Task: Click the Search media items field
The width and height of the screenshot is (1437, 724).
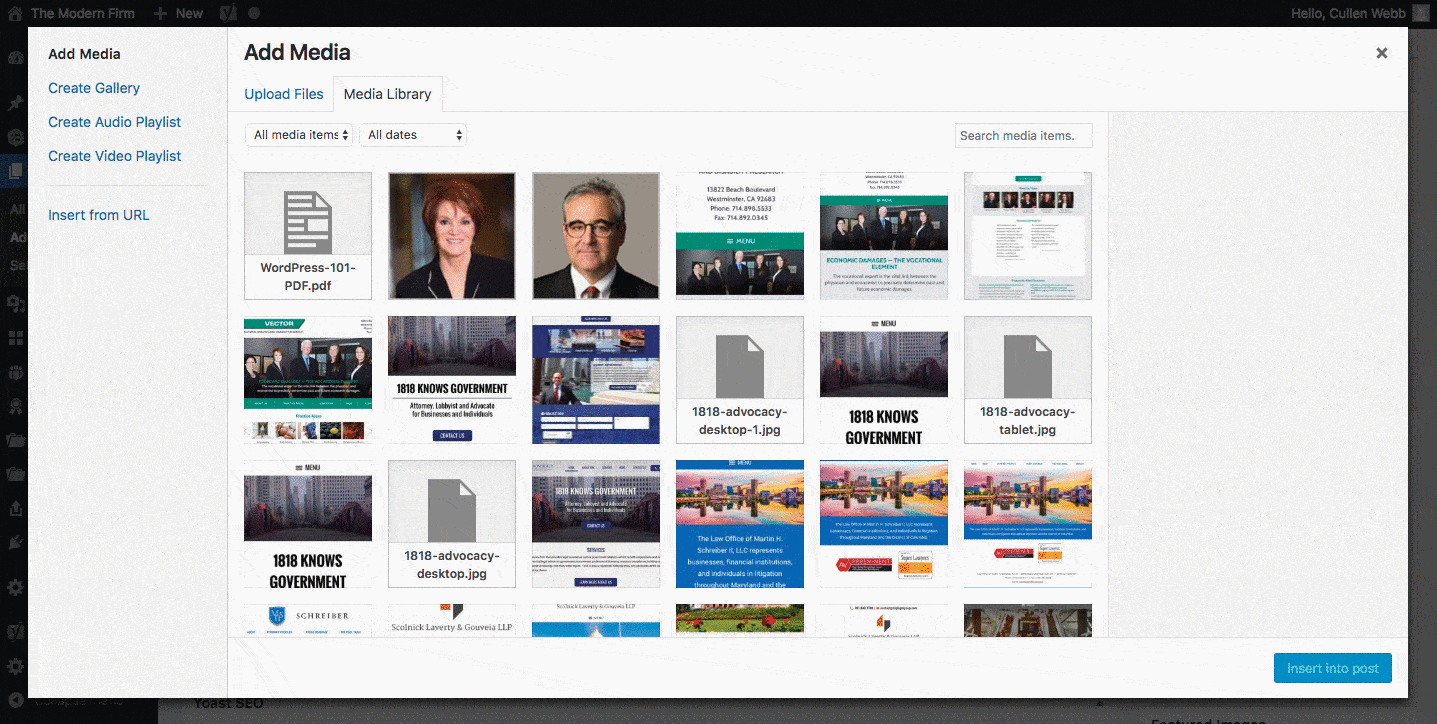Action: click(x=1023, y=135)
